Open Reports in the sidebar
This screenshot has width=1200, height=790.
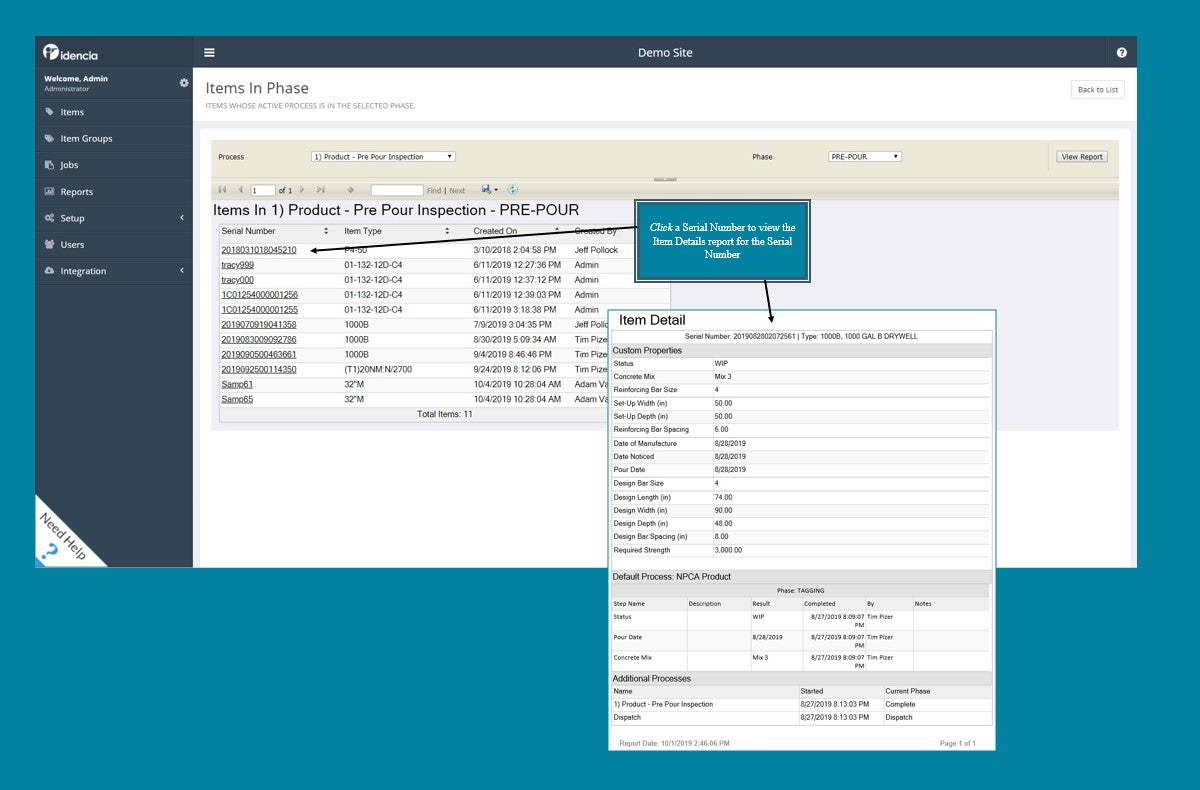coord(76,192)
